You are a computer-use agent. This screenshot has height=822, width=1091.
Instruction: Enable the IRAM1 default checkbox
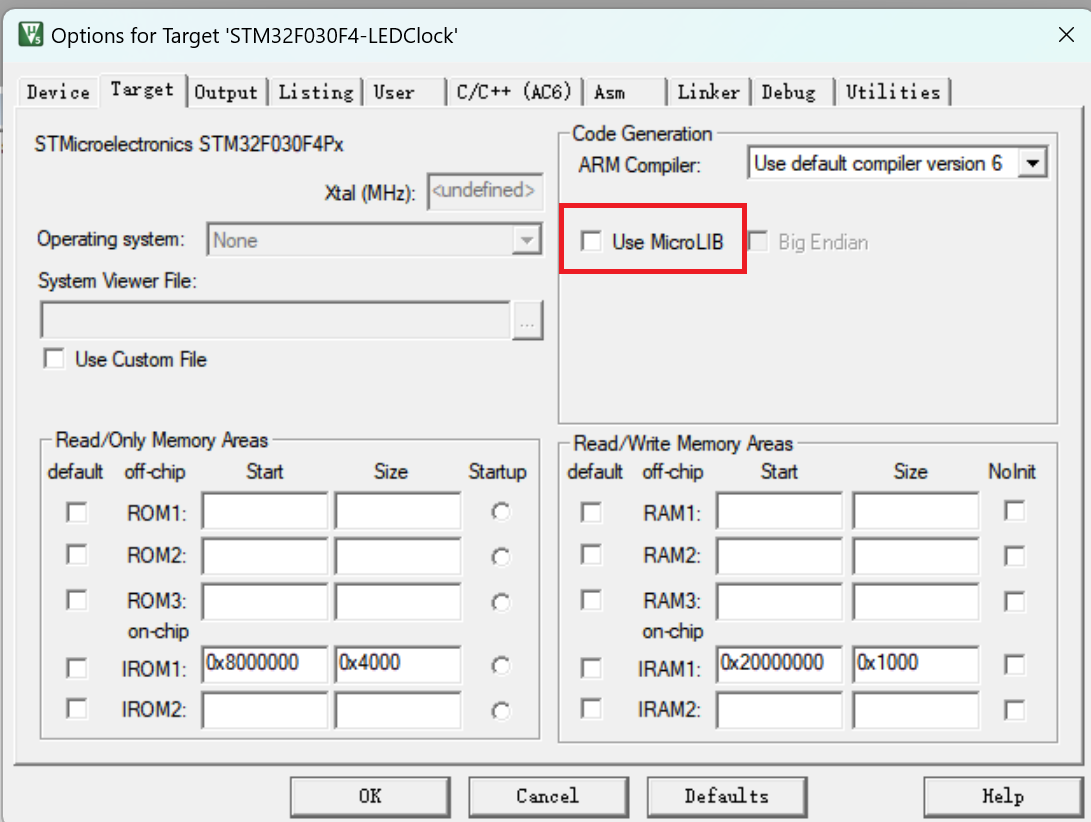(591, 667)
